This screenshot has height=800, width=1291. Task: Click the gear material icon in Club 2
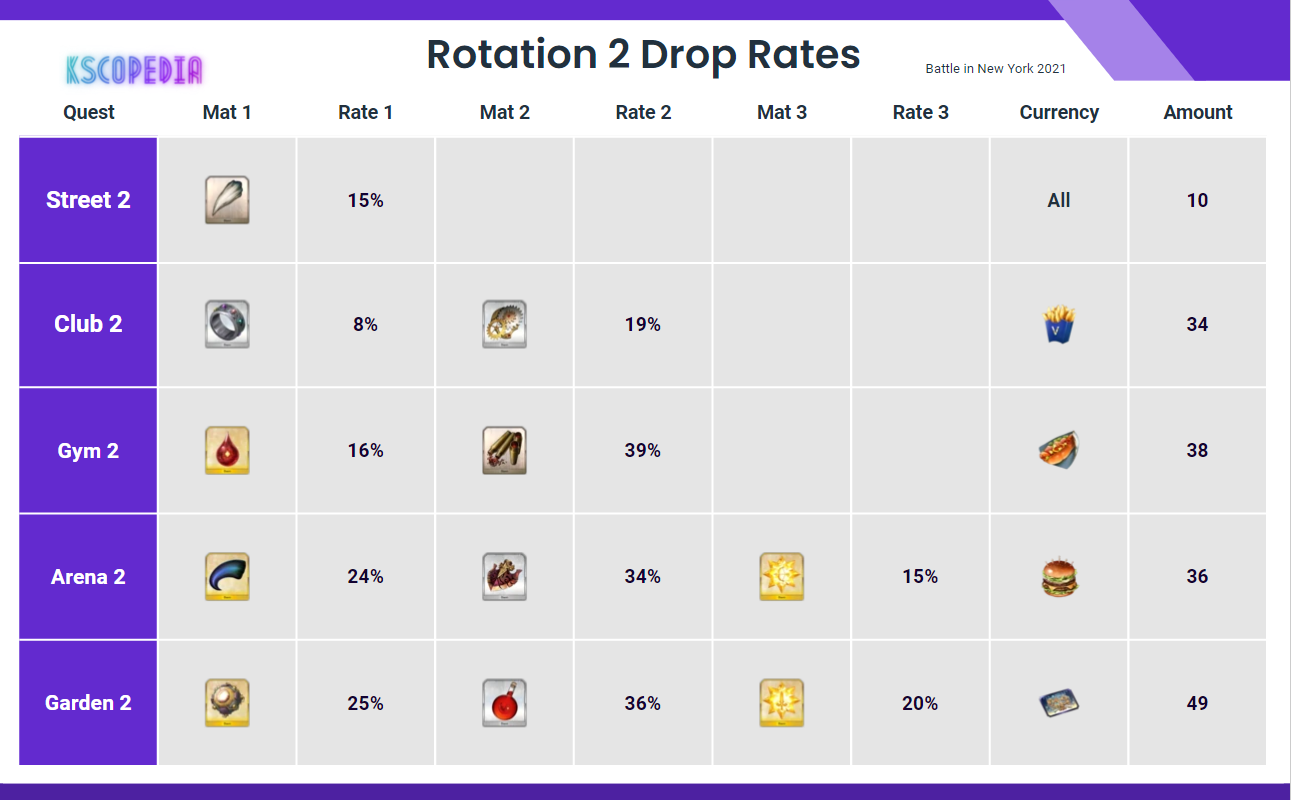click(504, 324)
